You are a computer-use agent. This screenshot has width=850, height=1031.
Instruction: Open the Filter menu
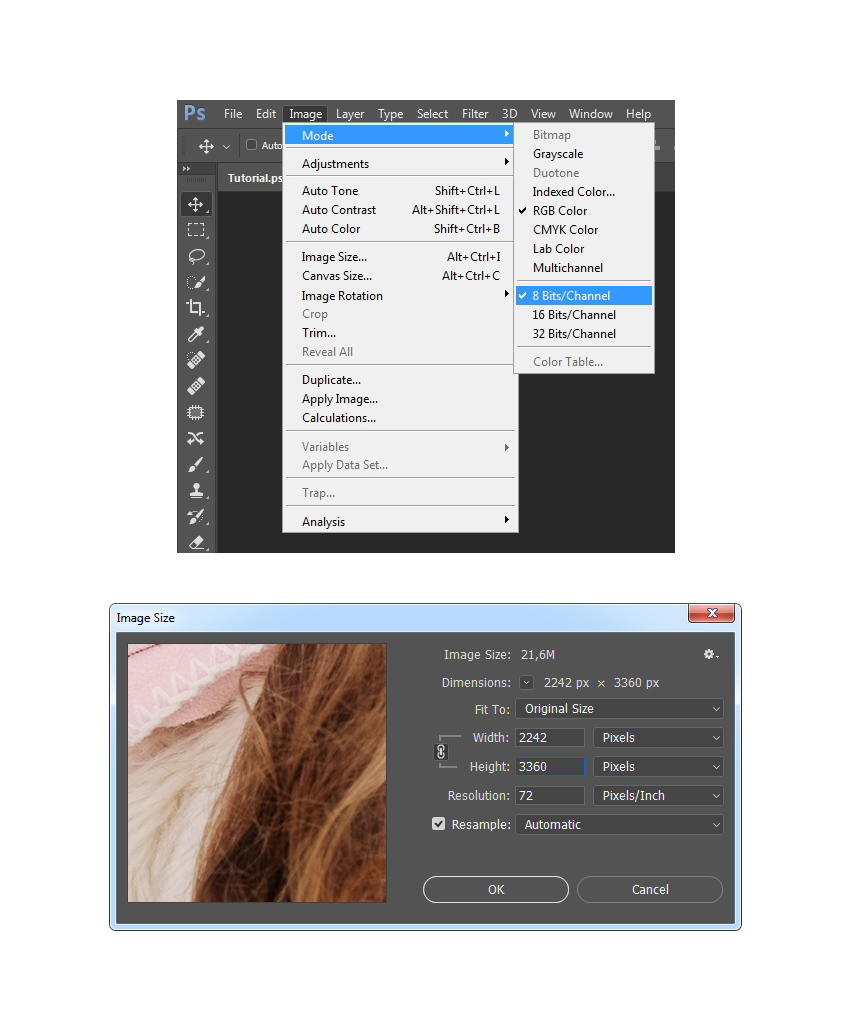coord(475,114)
